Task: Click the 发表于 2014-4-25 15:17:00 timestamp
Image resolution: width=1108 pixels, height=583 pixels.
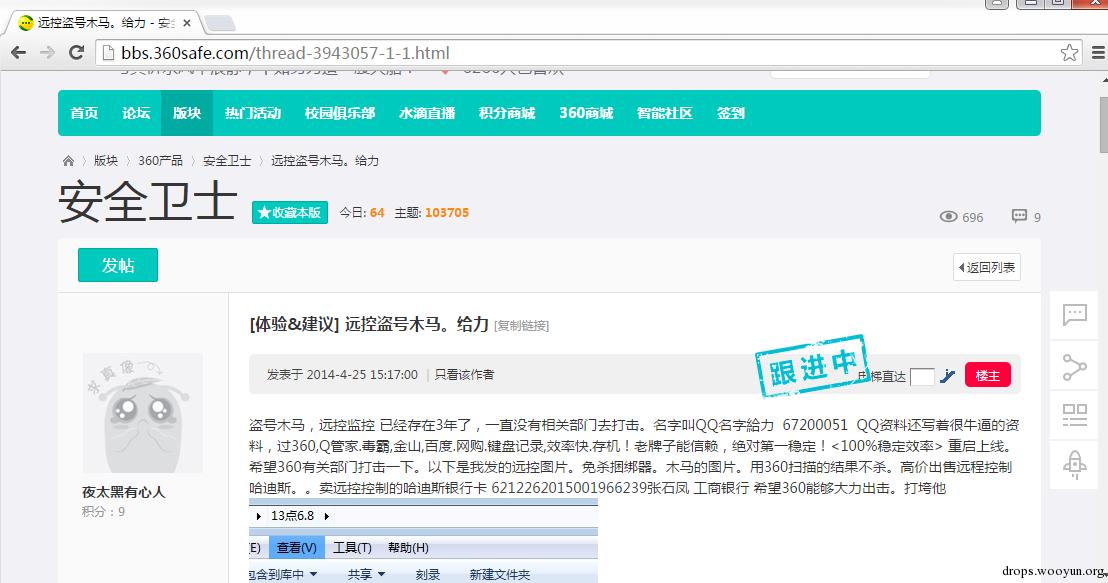Action: [342, 375]
